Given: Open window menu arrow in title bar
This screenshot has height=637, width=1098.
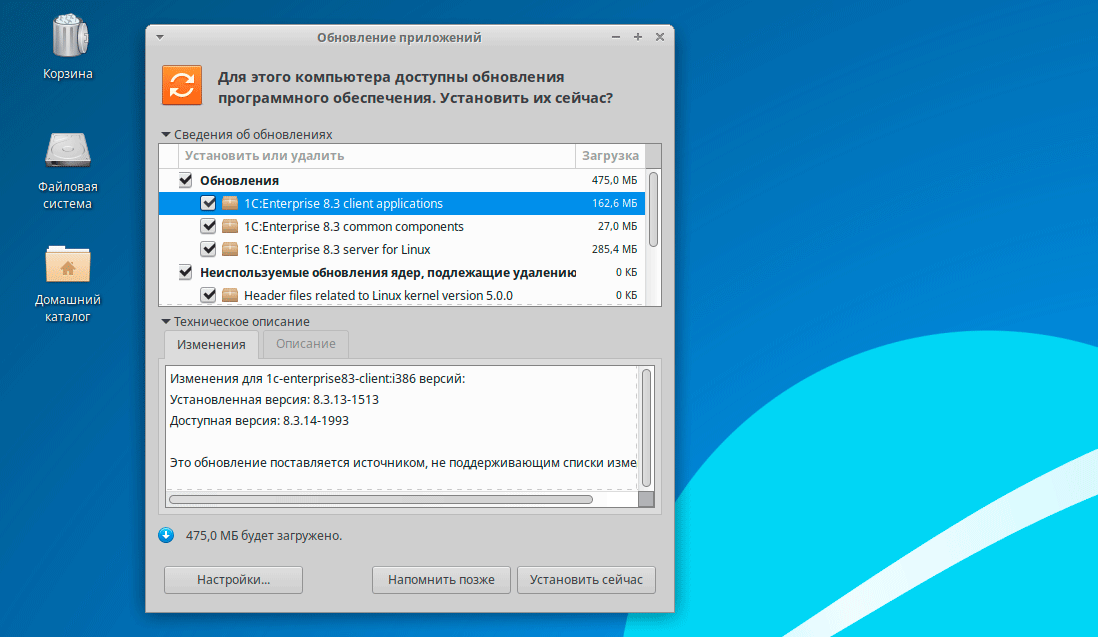Looking at the screenshot, I should click(160, 37).
